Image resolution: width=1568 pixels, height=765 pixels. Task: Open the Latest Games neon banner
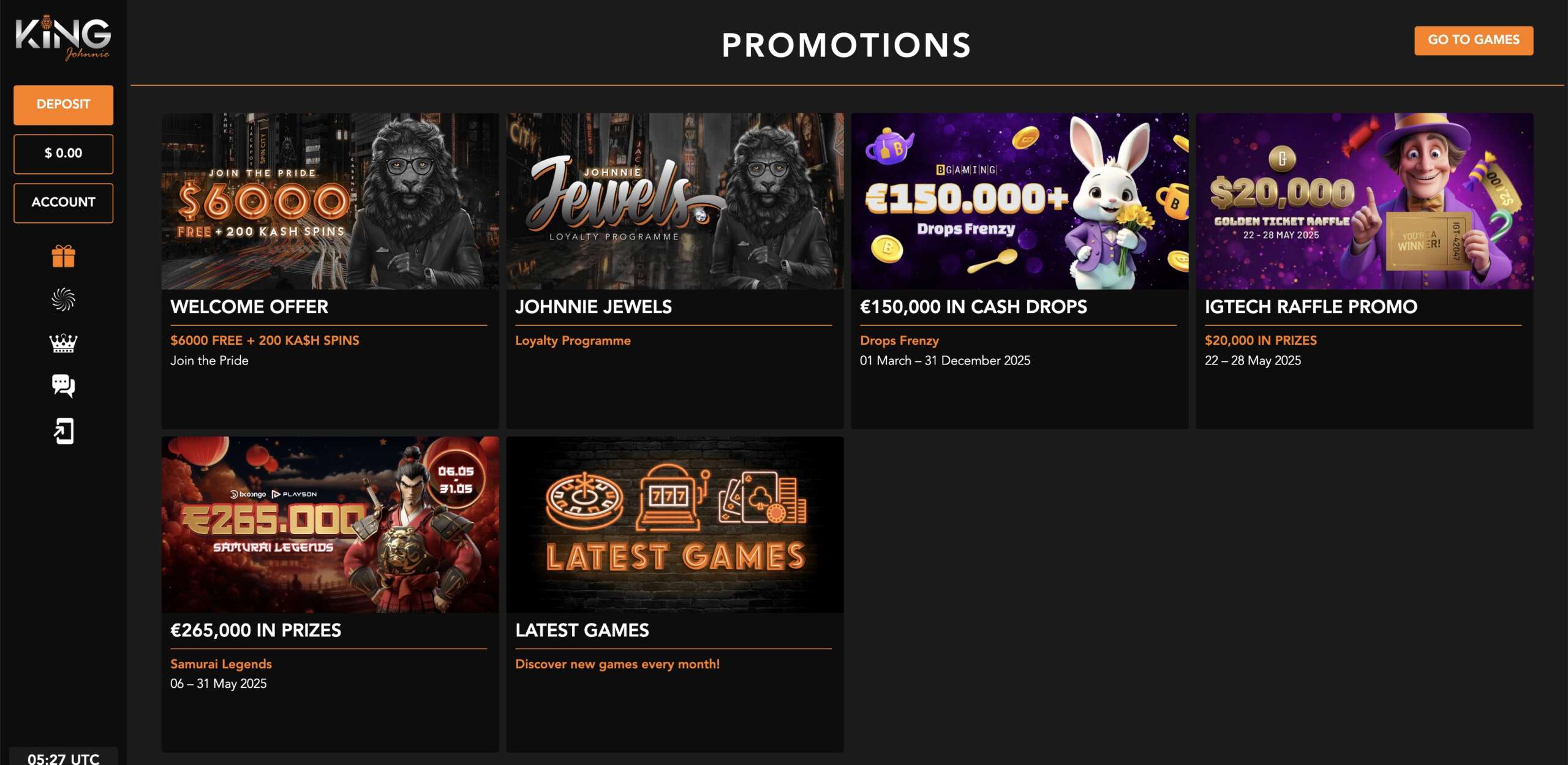(x=674, y=524)
